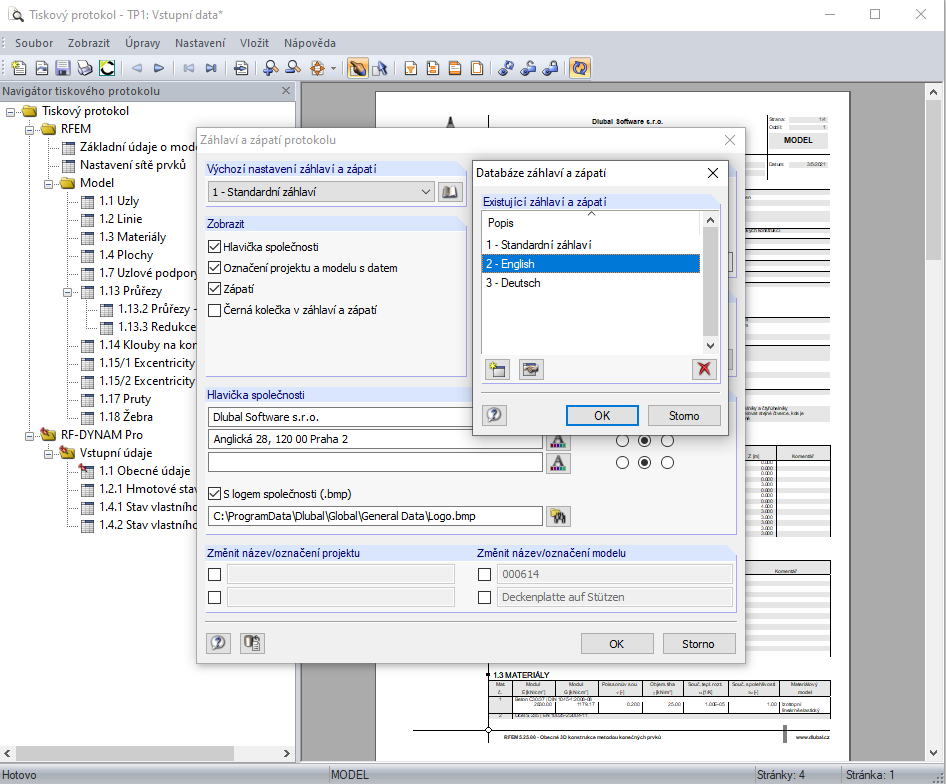Check checkbox beside Deckenplatte auf Stützen
The image size is (946, 784).
tap(484, 598)
